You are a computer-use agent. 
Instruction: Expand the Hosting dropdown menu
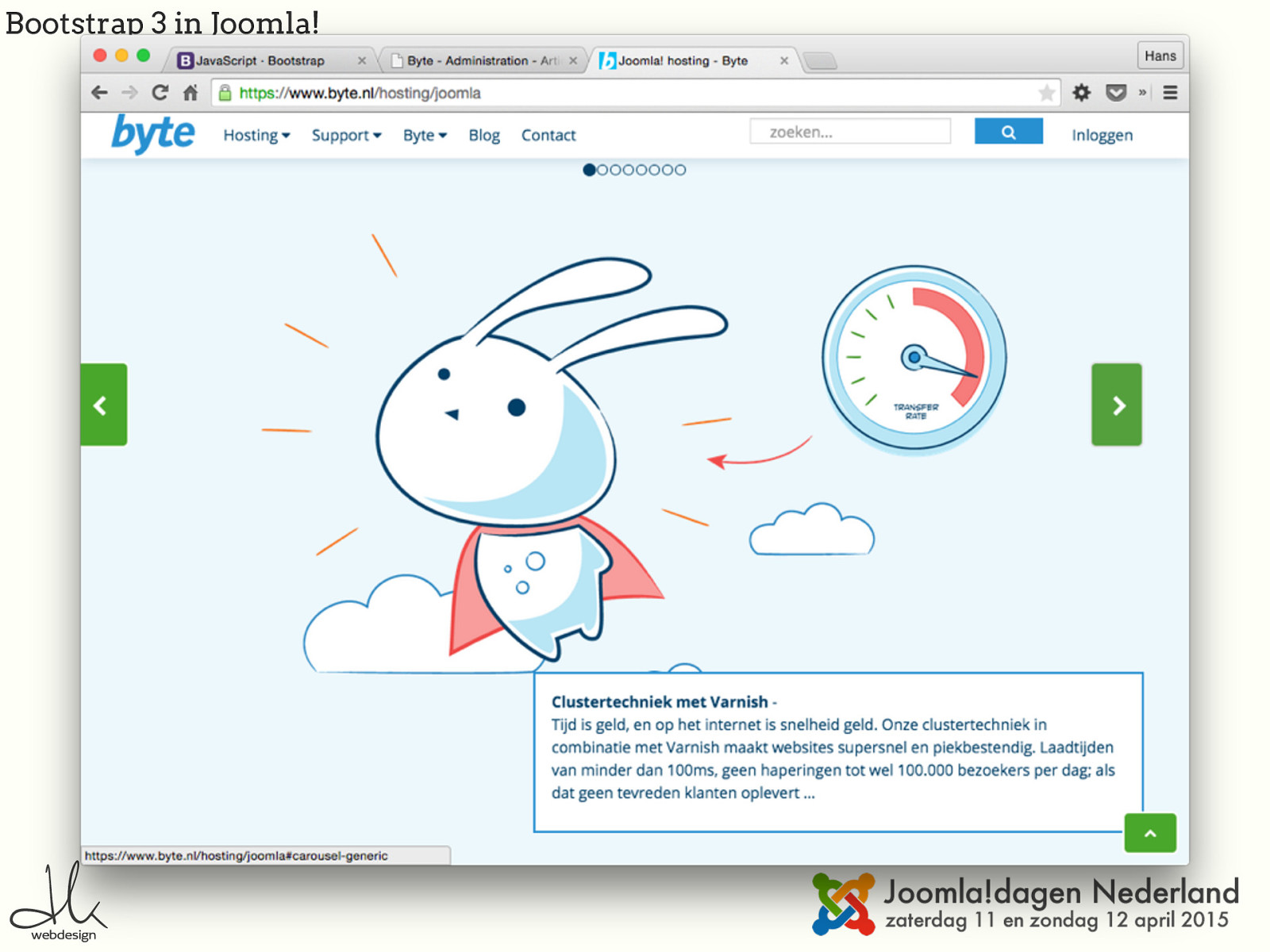click(256, 136)
